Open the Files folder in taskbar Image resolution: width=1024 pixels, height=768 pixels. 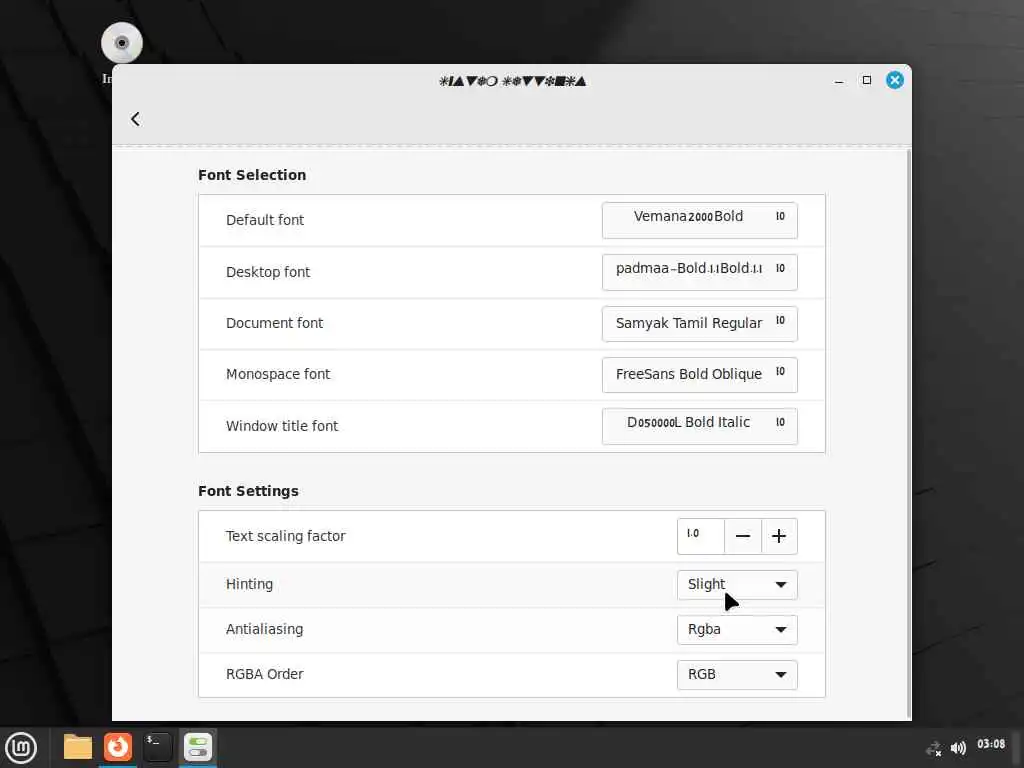(78, 747)
